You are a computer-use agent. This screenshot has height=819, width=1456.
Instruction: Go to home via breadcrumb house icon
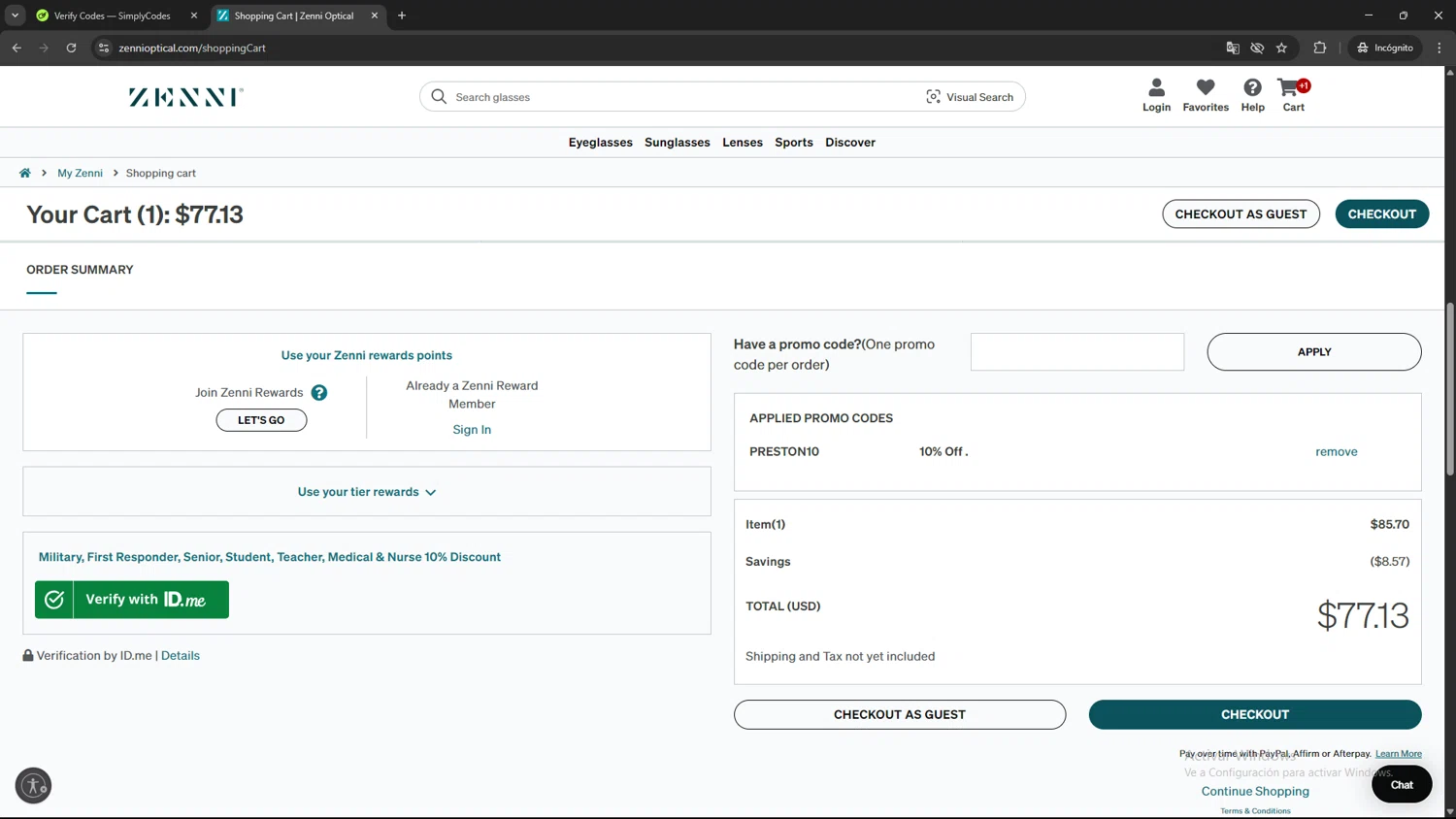point(25,173)
